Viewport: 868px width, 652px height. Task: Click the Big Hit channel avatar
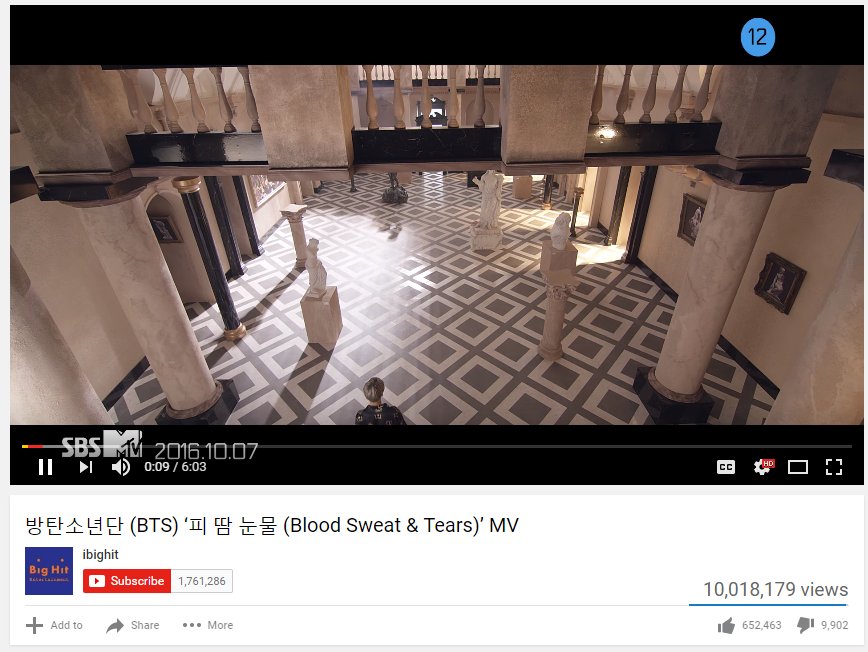pos(49,571)
